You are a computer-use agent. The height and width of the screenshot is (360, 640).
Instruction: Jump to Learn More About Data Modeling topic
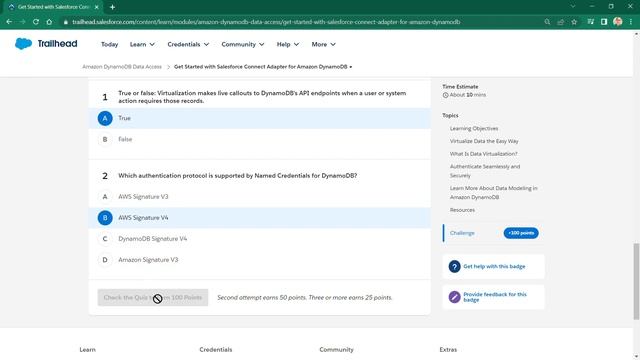[493, 193]
